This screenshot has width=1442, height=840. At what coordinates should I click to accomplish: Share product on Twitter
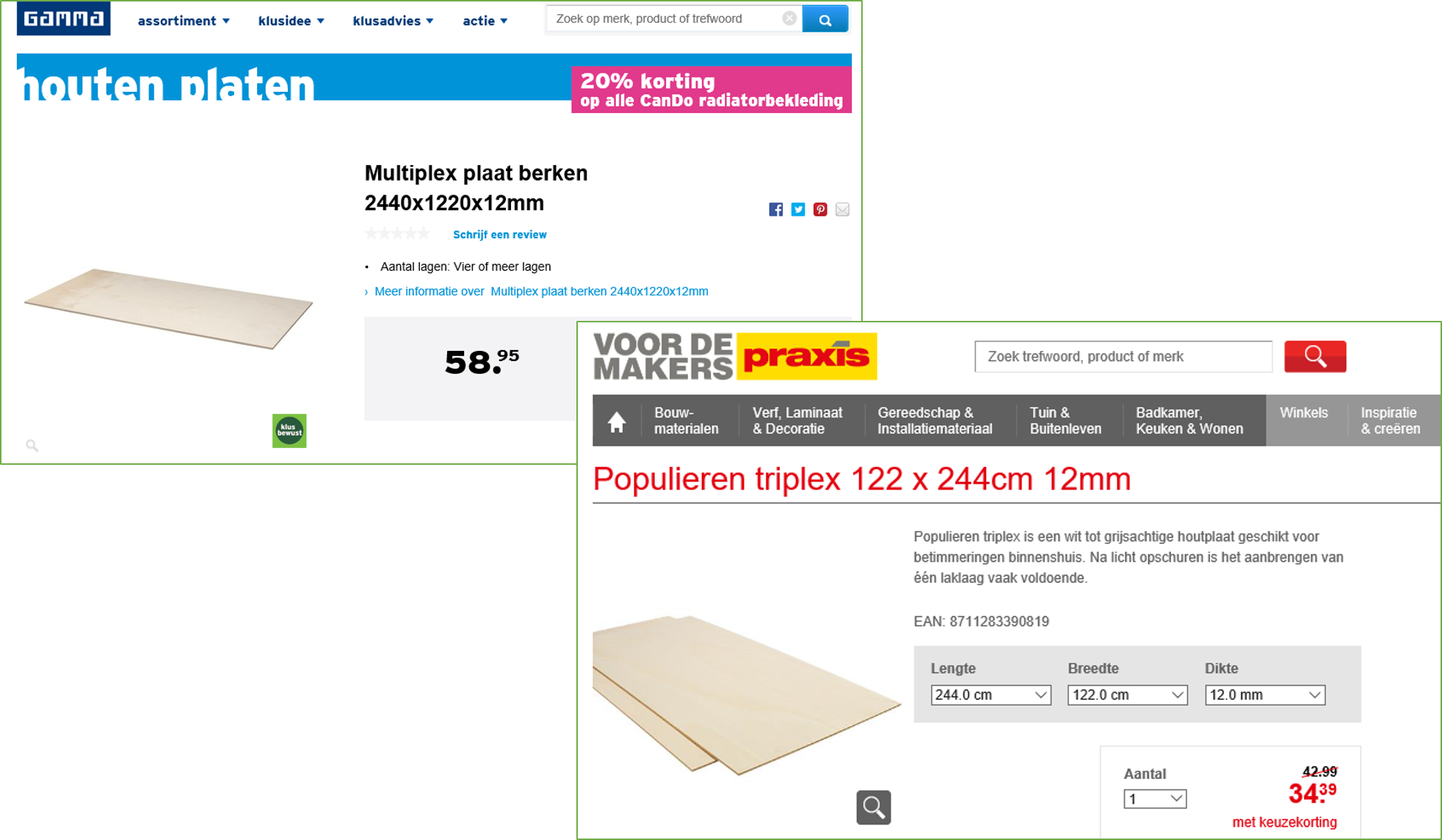798,209
